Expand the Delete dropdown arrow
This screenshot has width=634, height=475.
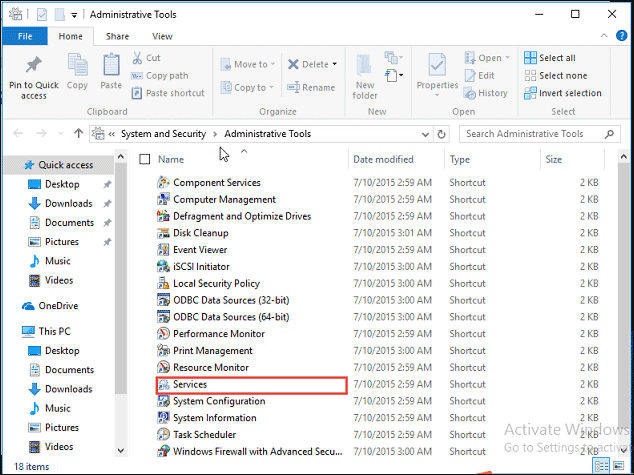[334, 64]
